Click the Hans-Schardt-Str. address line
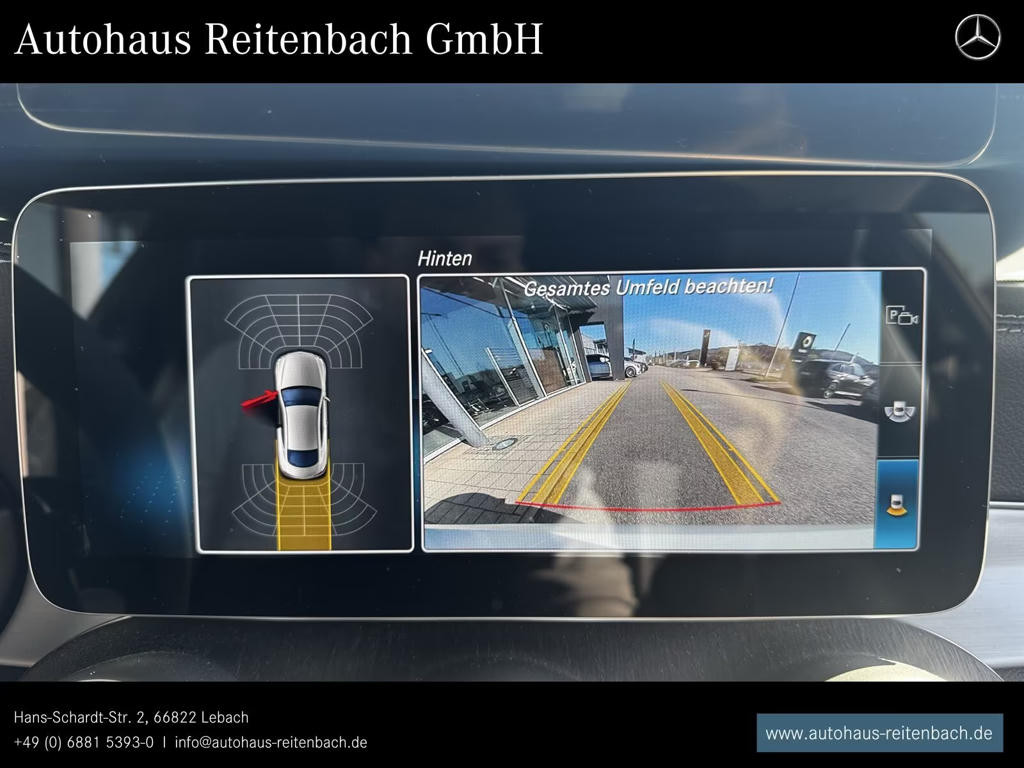This screenshot has width=1024, height=768. (131, 717)
